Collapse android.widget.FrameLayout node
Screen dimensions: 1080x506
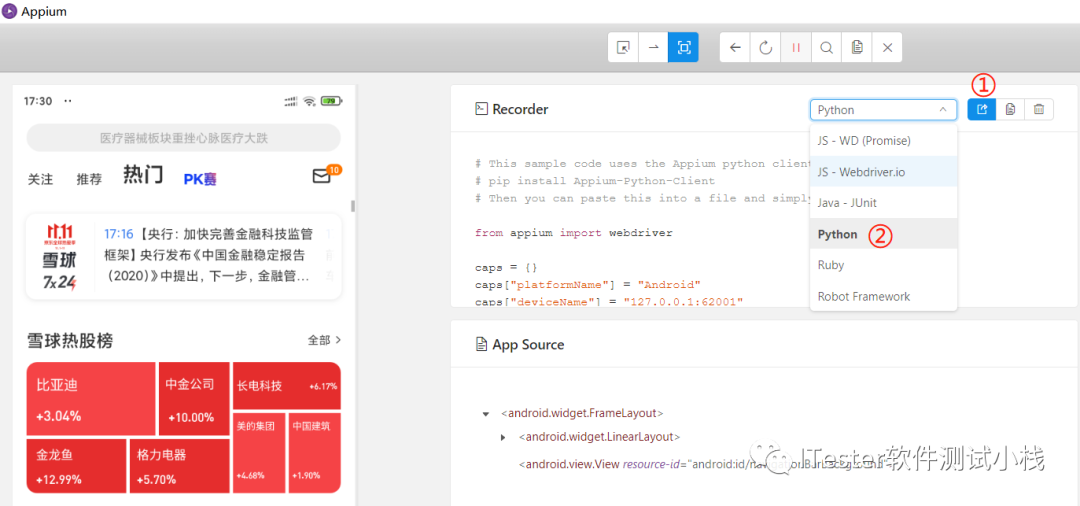(486, 414)
